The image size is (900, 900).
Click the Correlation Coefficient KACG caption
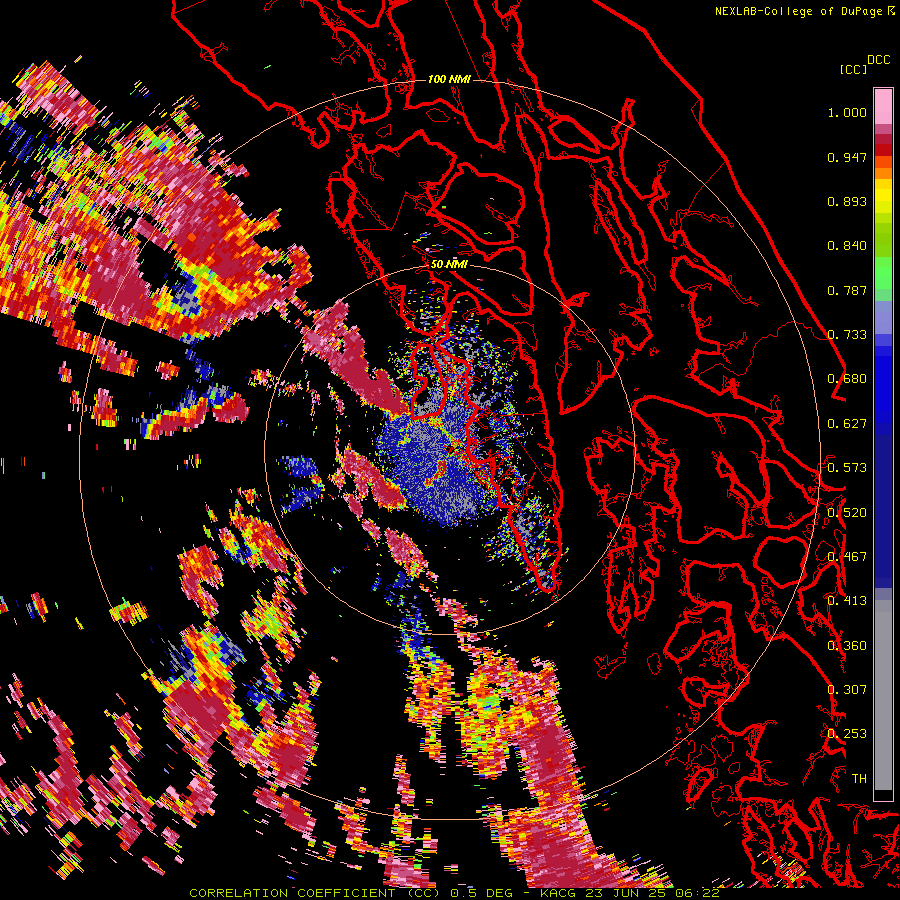pyautogui.click(x=454, y=893)
